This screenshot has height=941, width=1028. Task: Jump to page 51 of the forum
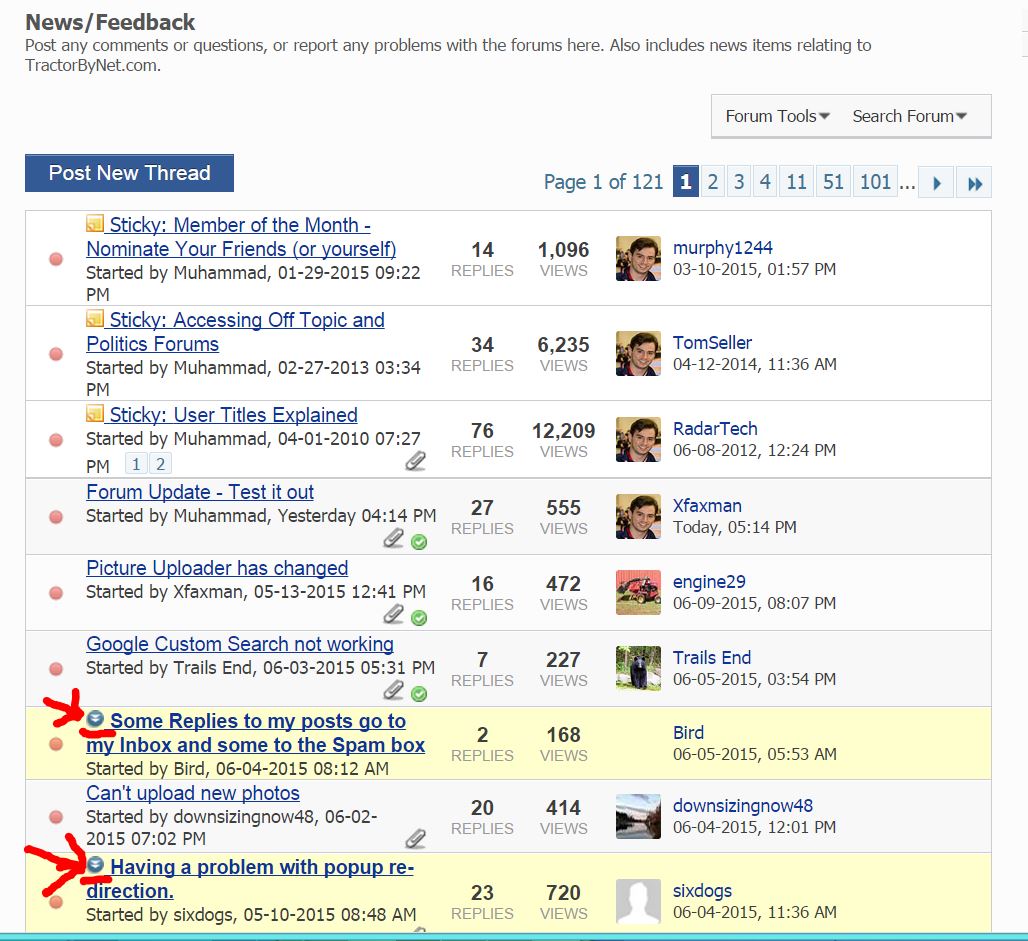(833, 182)
